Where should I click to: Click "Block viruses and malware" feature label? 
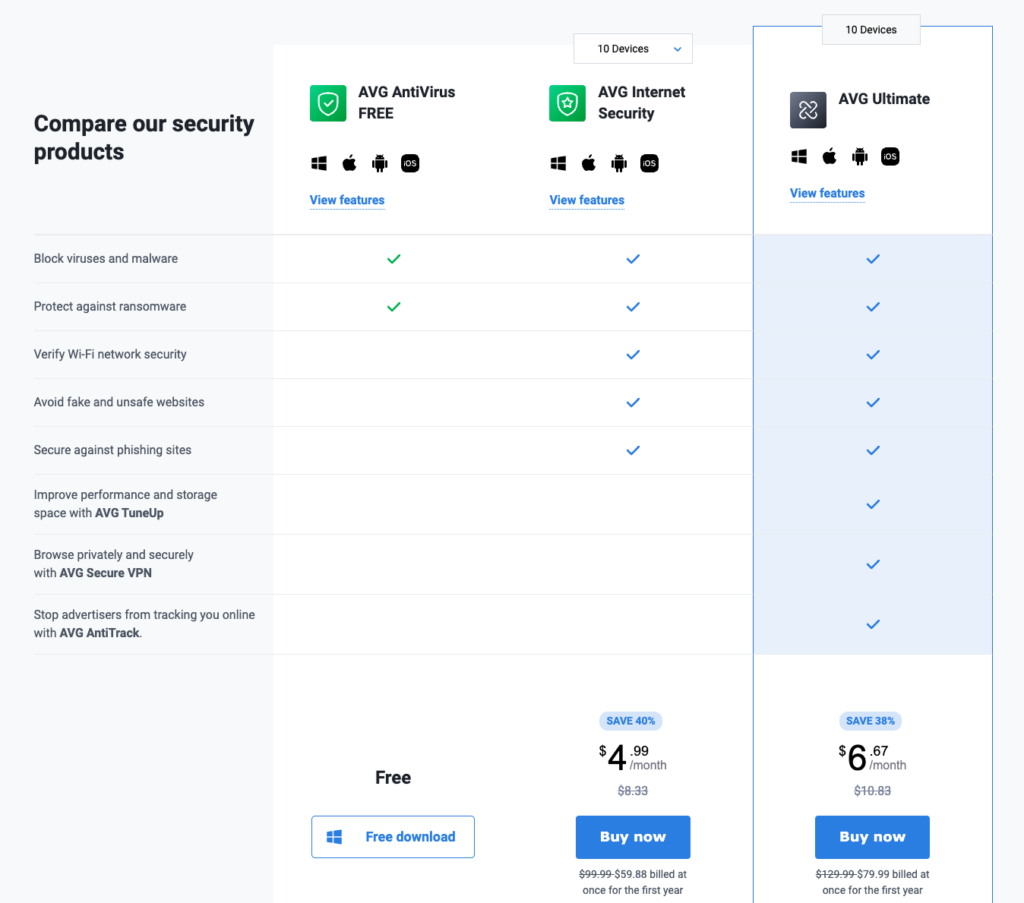[x=106, y=259]
